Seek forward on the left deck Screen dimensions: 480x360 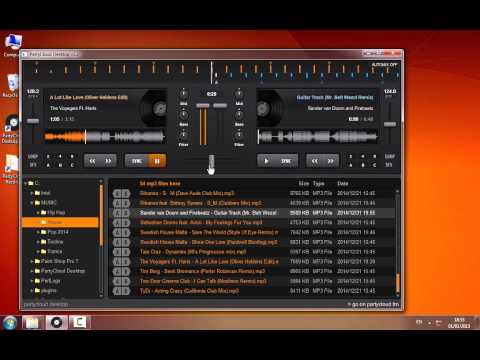pos(108,161)
